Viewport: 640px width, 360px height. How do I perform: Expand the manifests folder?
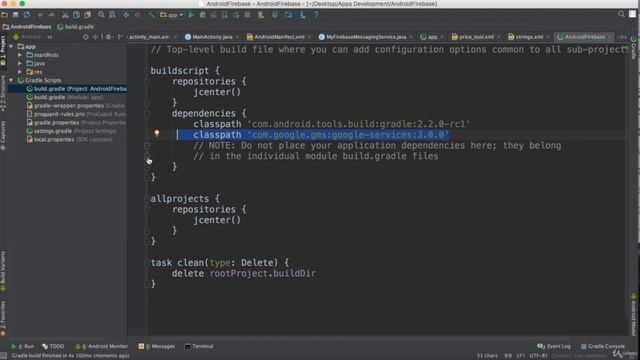point(20,55)
